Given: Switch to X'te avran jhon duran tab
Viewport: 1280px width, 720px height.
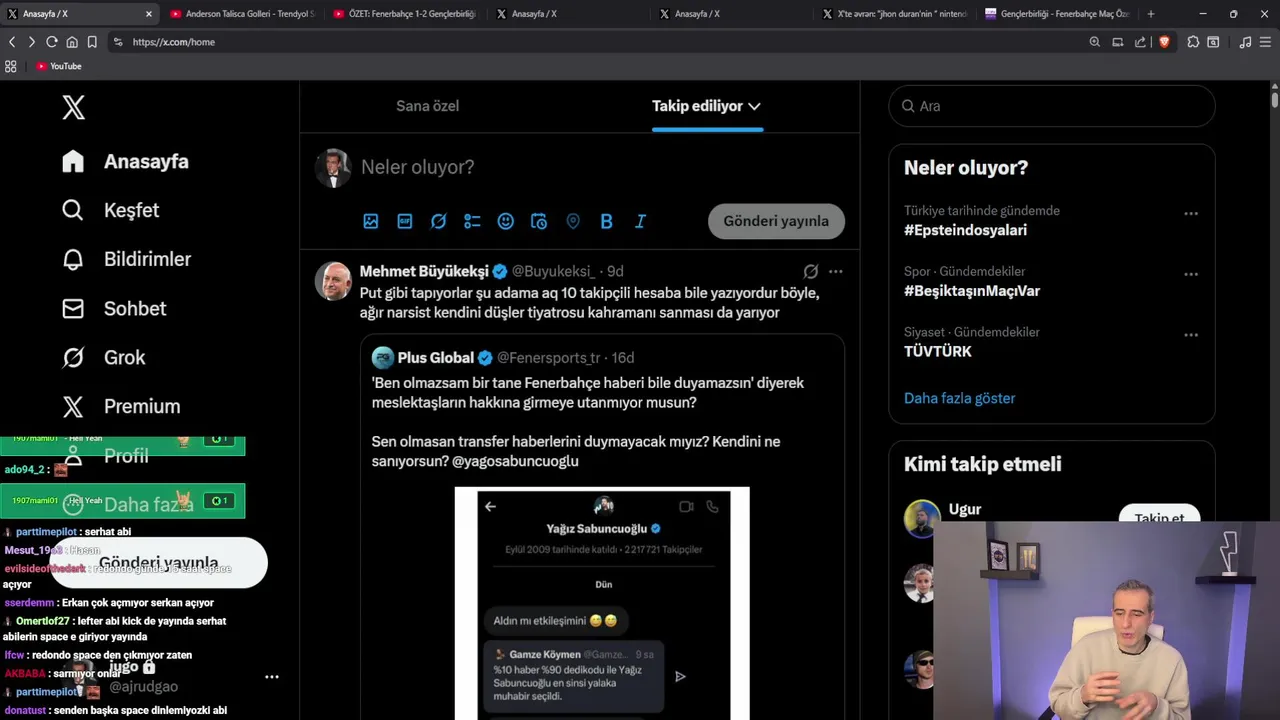Looking at the screenshot, I should 896,14.
